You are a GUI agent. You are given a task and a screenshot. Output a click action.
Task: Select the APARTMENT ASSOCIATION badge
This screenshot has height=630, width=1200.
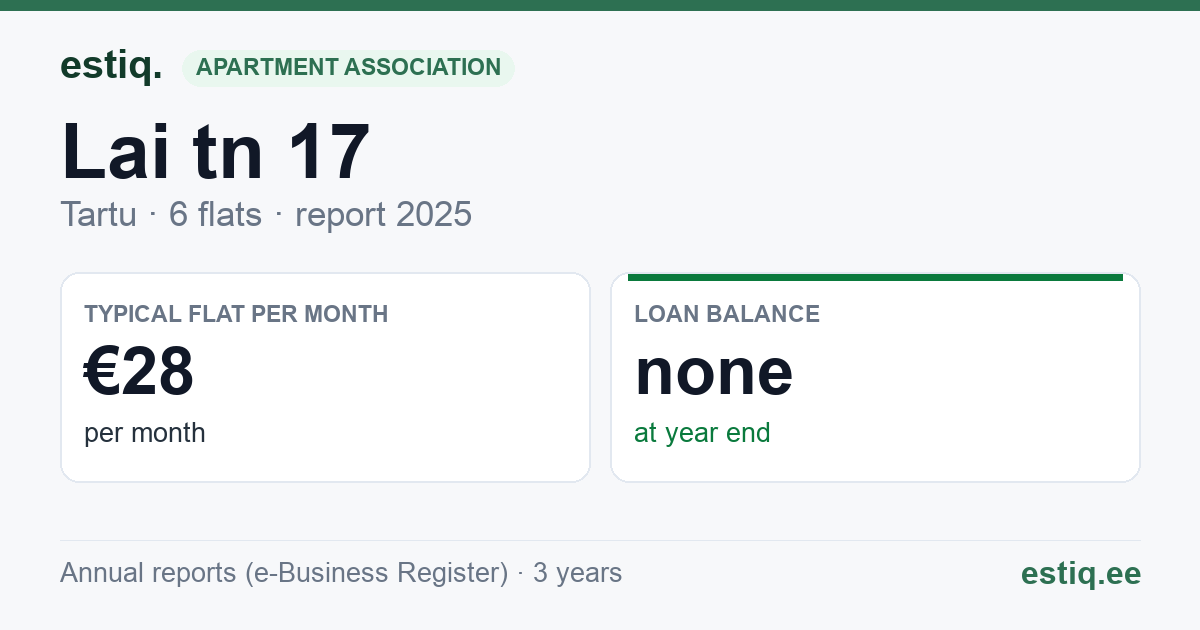[348, 68]
